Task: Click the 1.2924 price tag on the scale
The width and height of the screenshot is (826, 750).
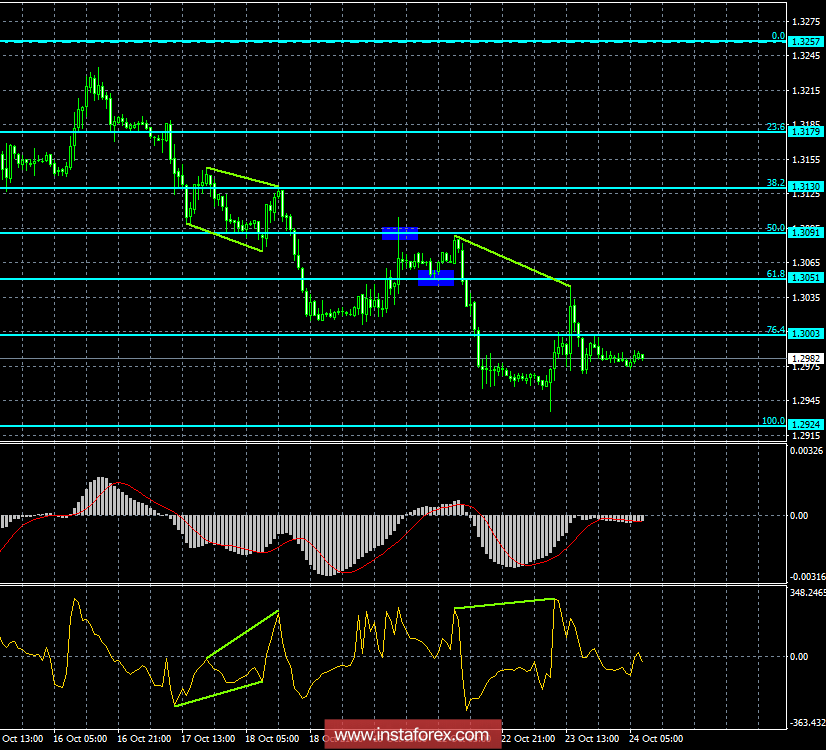Action: pyautogui.click(x=804, y=424)
